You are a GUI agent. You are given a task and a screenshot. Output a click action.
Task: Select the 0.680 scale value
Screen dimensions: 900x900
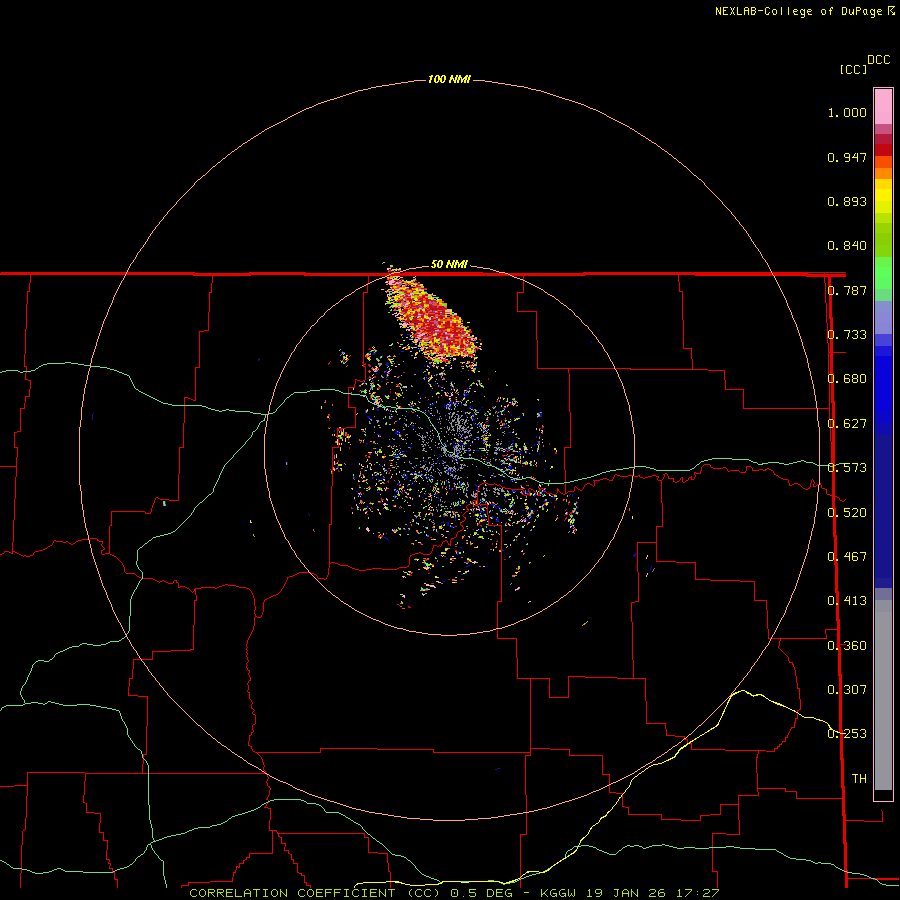point(847,379)
